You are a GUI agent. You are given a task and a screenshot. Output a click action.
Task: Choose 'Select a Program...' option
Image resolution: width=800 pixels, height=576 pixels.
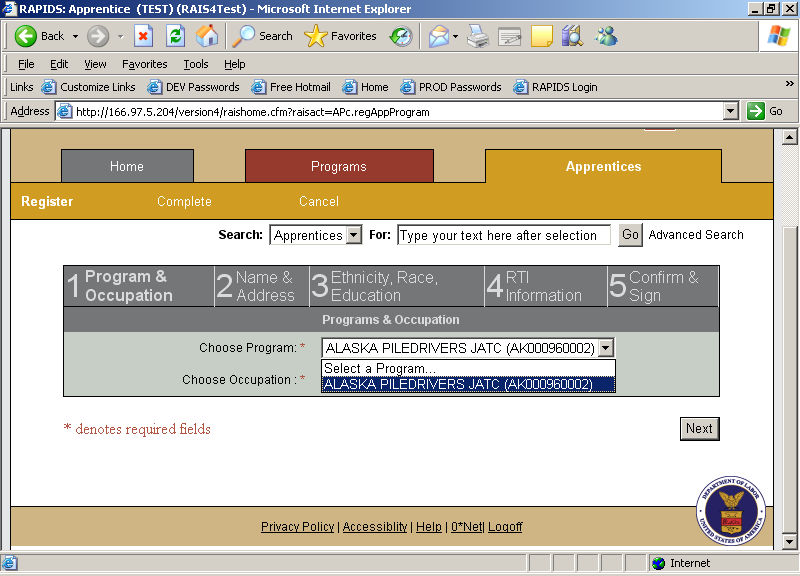(468, 368)
